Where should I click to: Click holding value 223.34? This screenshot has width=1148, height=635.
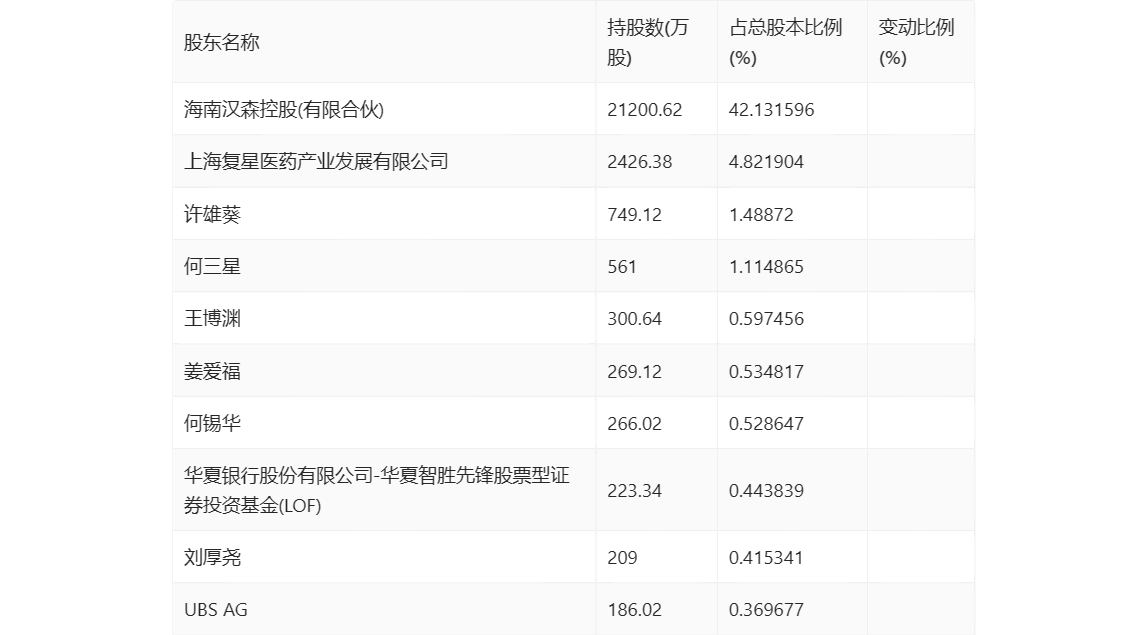[x=634, y=491]
